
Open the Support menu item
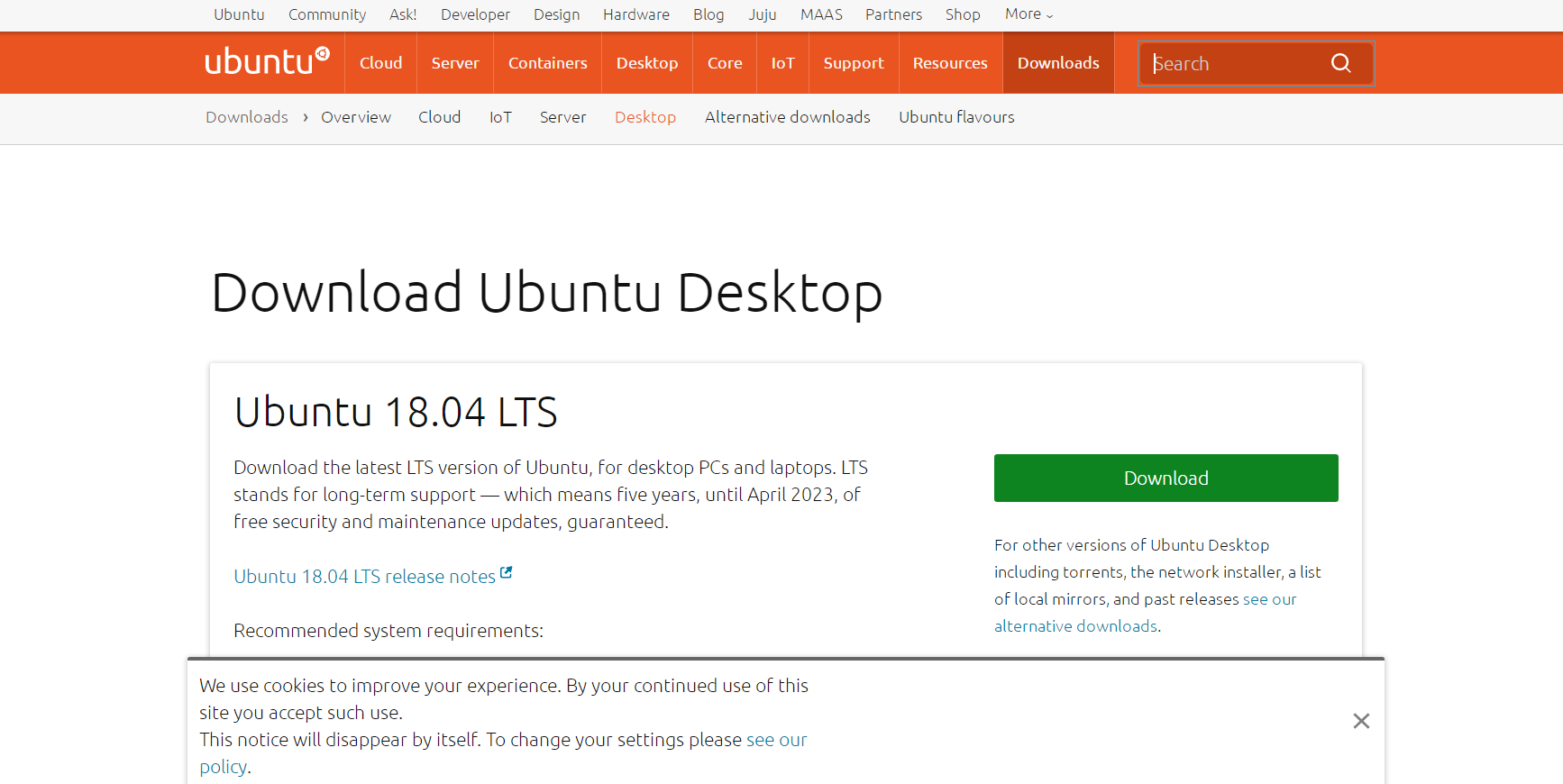tap(854, 63)
